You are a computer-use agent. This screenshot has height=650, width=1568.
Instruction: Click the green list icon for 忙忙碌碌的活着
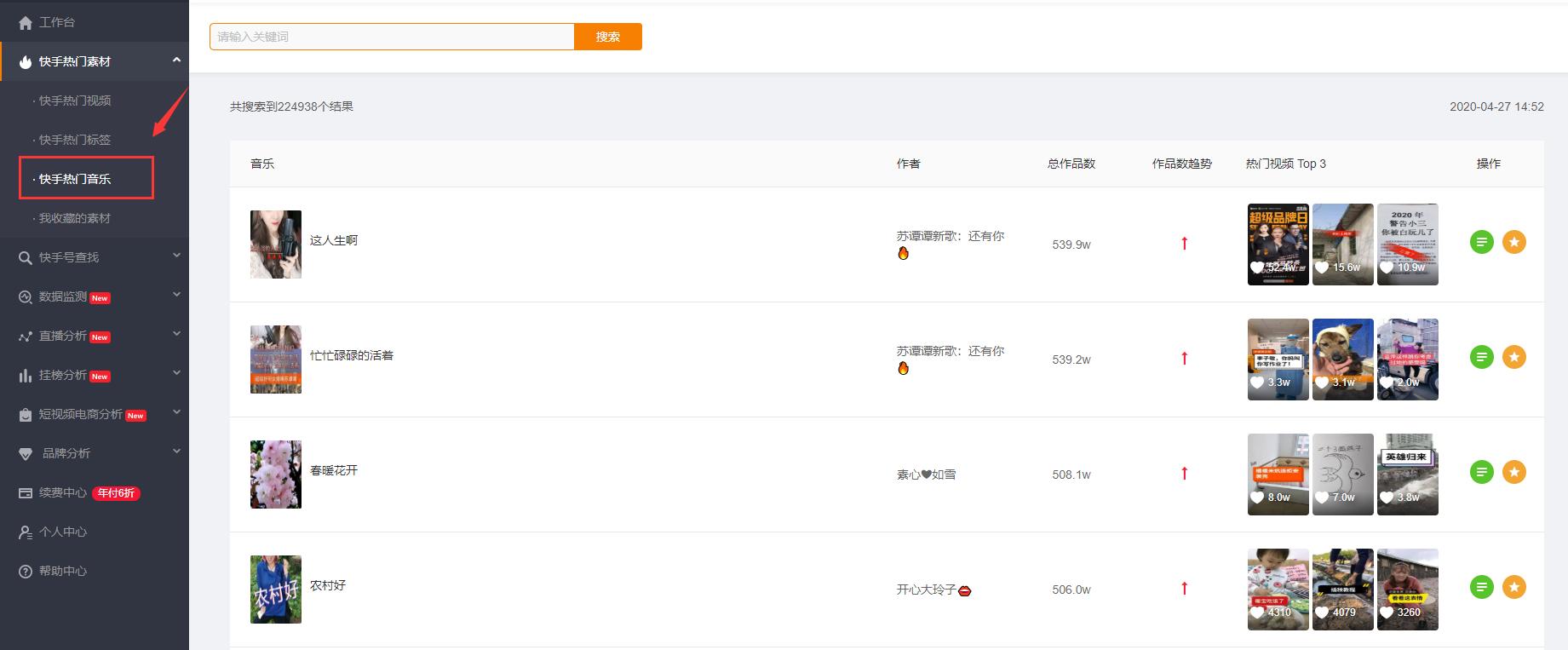tap(1482, 358)
